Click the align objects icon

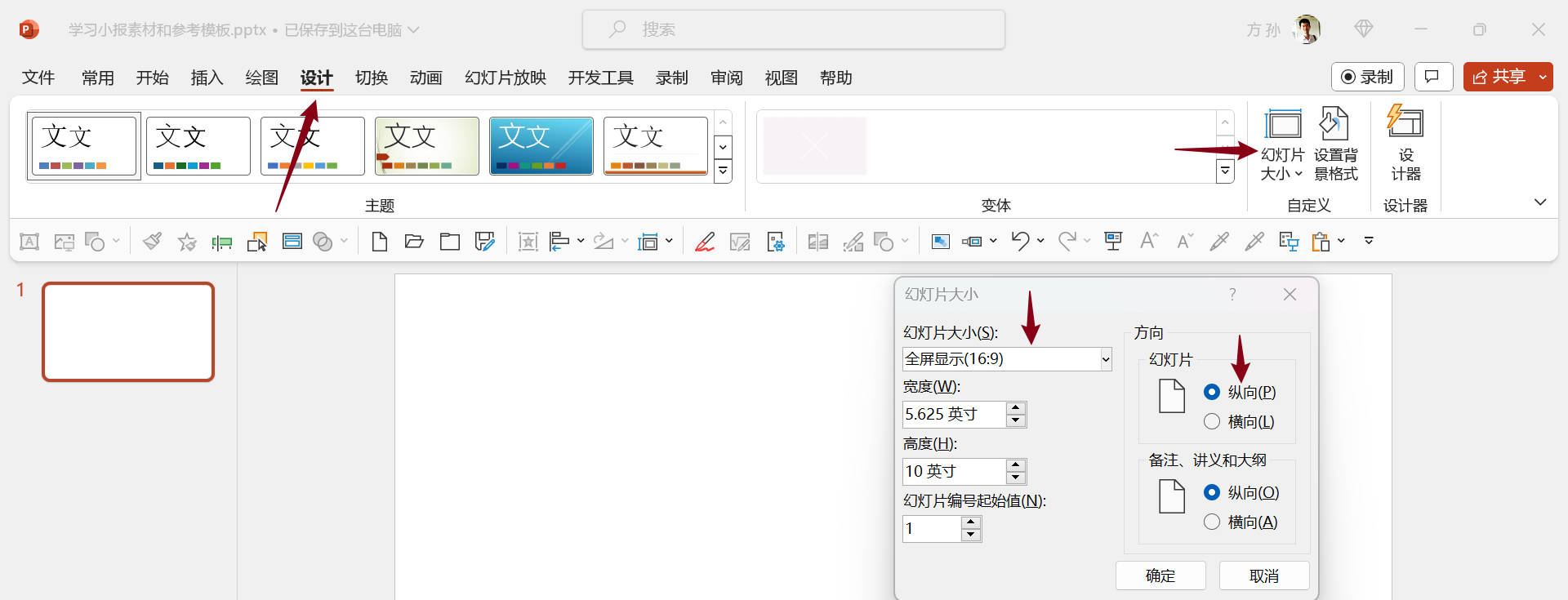[559, 242]
